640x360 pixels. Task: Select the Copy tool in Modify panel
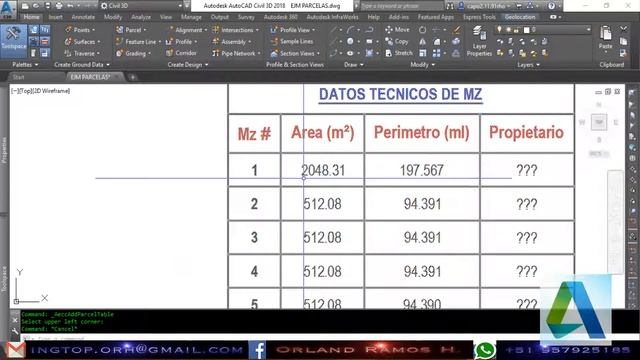396,41
